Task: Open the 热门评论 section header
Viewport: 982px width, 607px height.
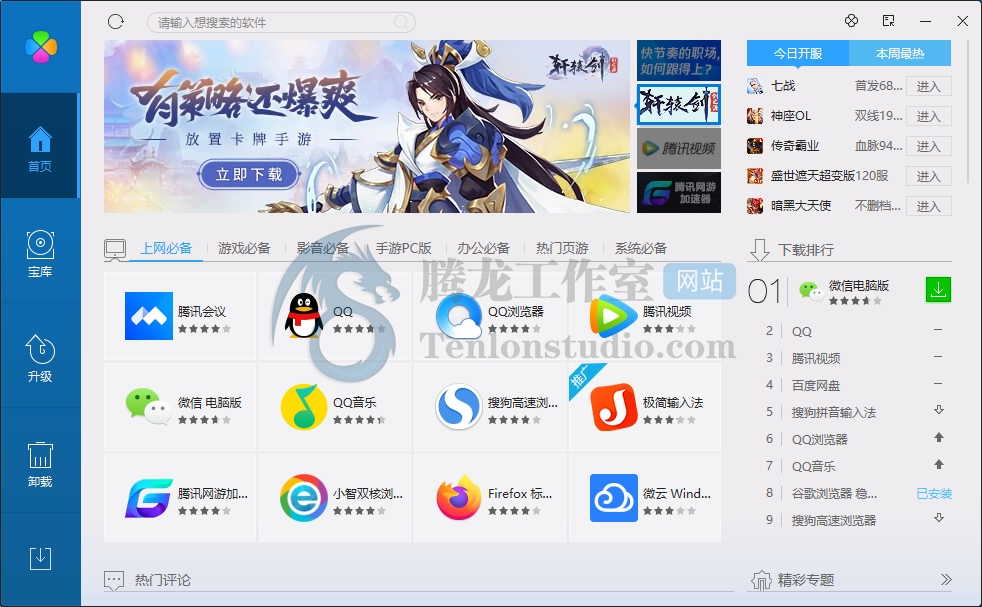Action: click(162, 580)
